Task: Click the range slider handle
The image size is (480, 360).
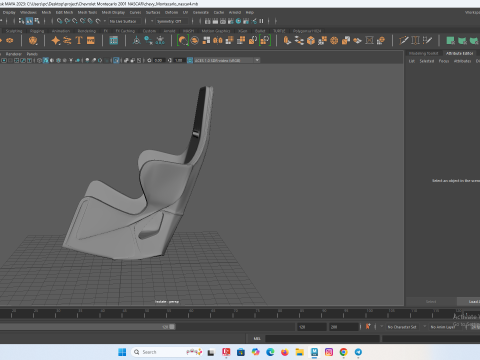Action: pos(172,327)
